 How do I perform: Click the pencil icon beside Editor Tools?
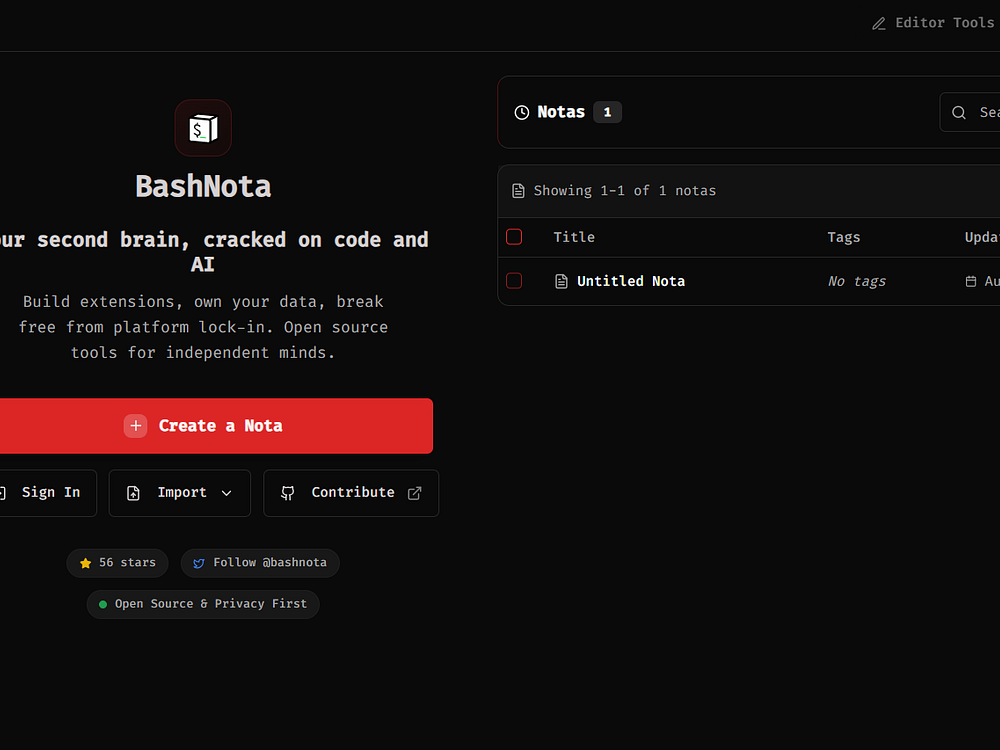click(x=879, y=24)
